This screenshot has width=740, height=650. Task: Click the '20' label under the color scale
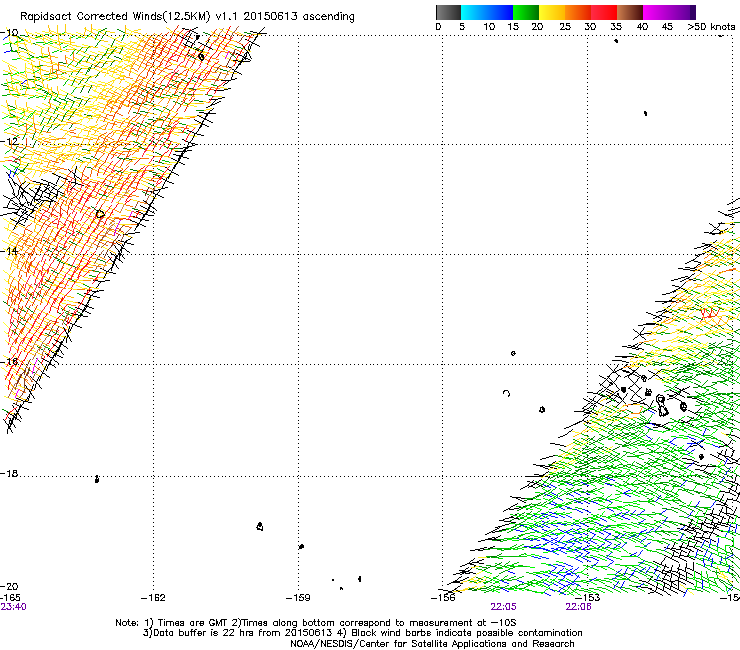click(537, 27)
